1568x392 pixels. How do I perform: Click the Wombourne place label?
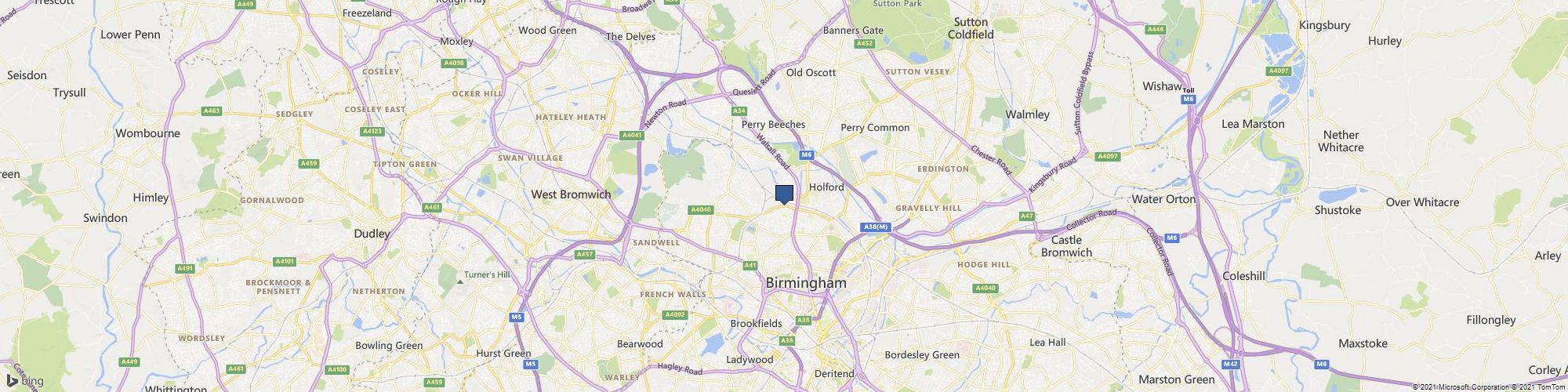[x=148, y=133]
